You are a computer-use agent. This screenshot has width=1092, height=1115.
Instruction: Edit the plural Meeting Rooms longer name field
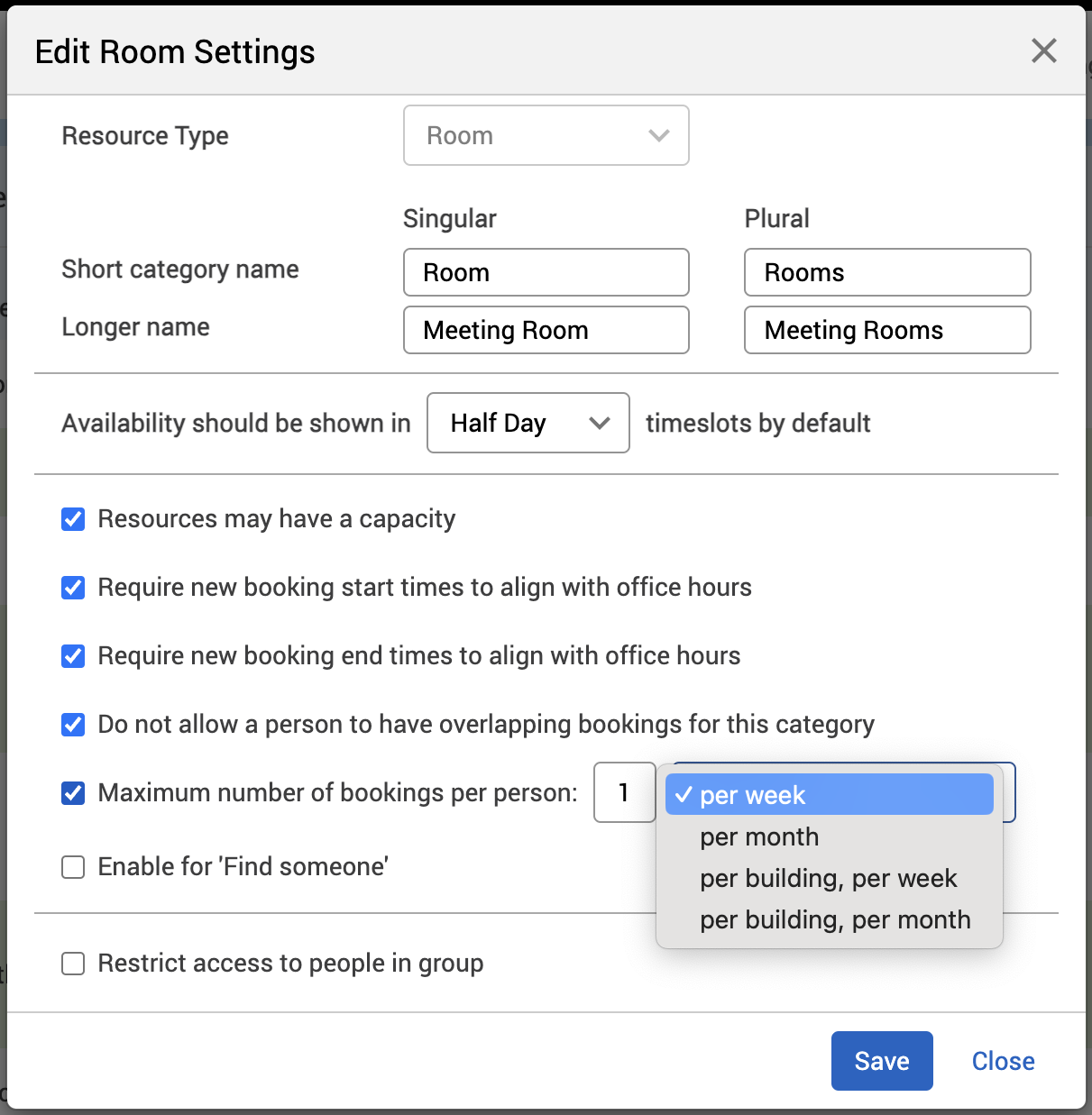[x=886, y=330]
